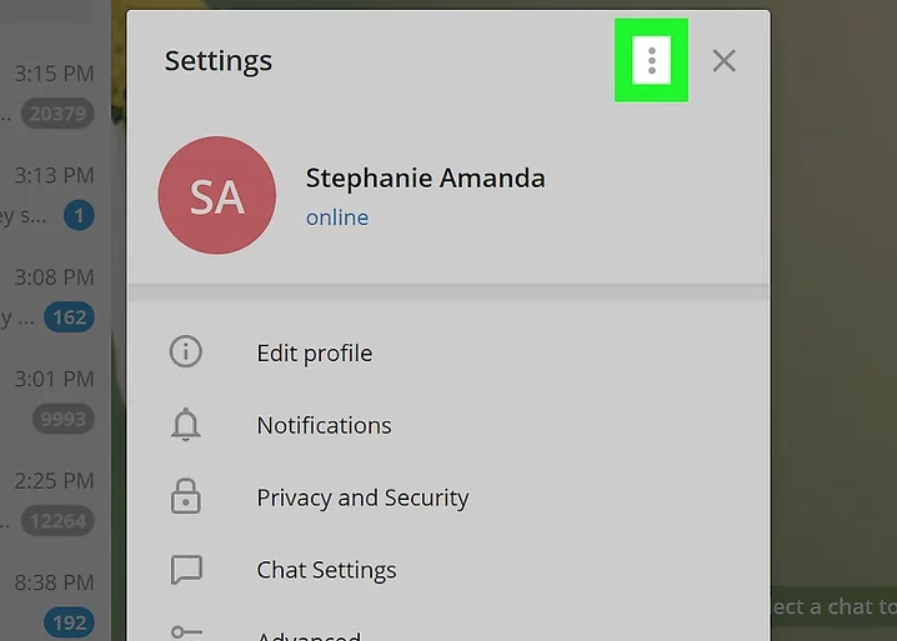Click the info icon beside Edit profile
The width and height of the screenshot is (897, 641).
[186, 352]
